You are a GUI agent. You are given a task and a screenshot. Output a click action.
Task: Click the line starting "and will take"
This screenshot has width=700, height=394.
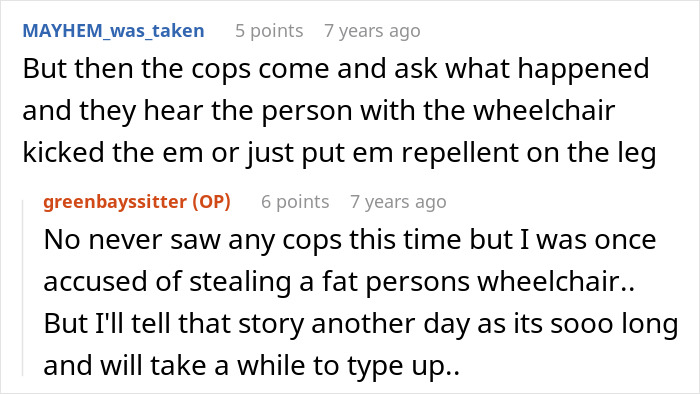pos(251,366)
